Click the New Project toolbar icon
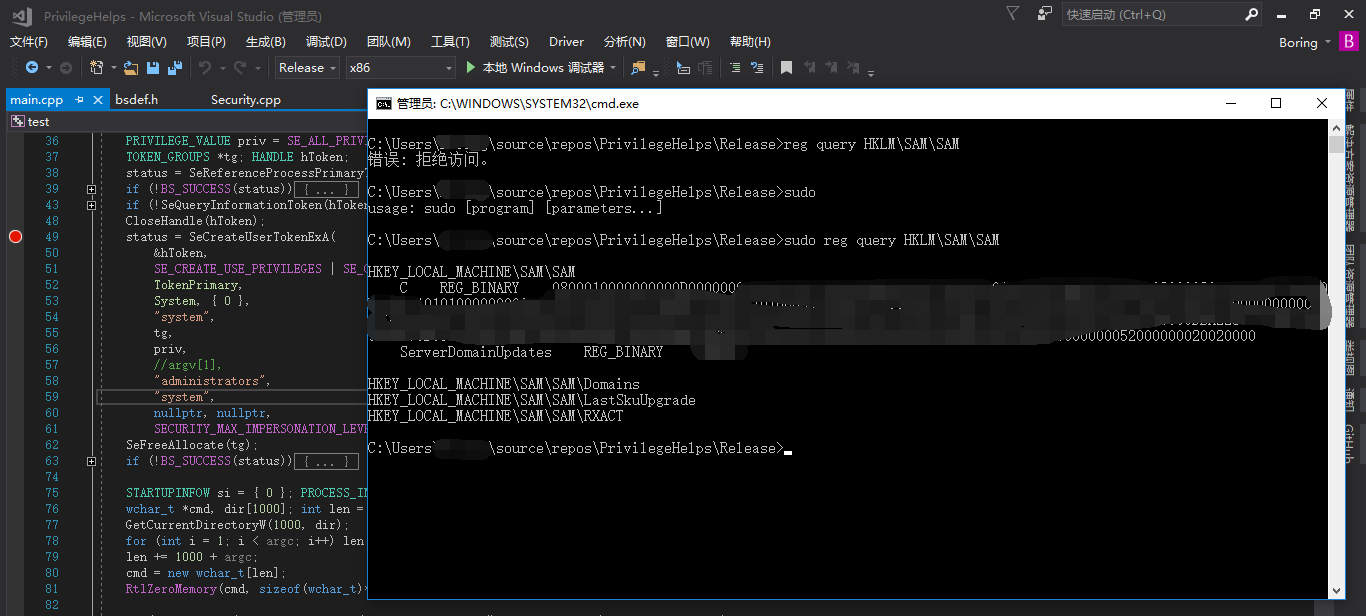This screenshot has width=1366, height=616. tap(97, 68)
